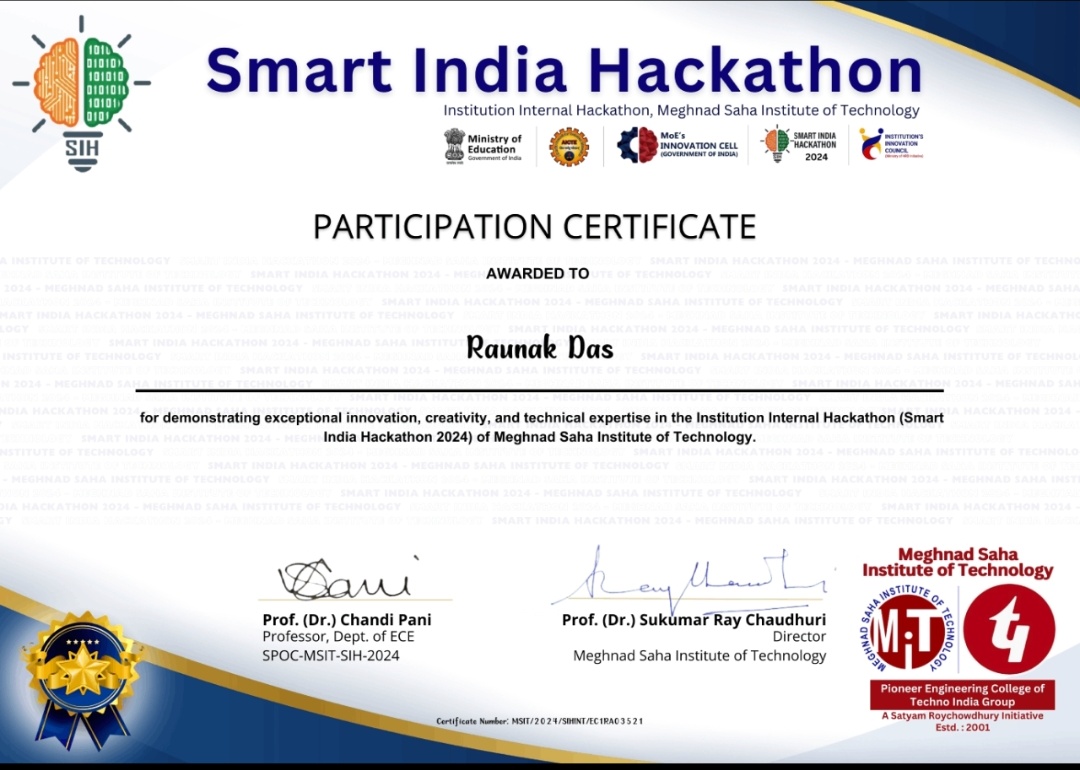Click 'Meghnad Saha Institute of Technology' under Director
The width and height of the screenshot is (1080, 770).
coord(700,656)
